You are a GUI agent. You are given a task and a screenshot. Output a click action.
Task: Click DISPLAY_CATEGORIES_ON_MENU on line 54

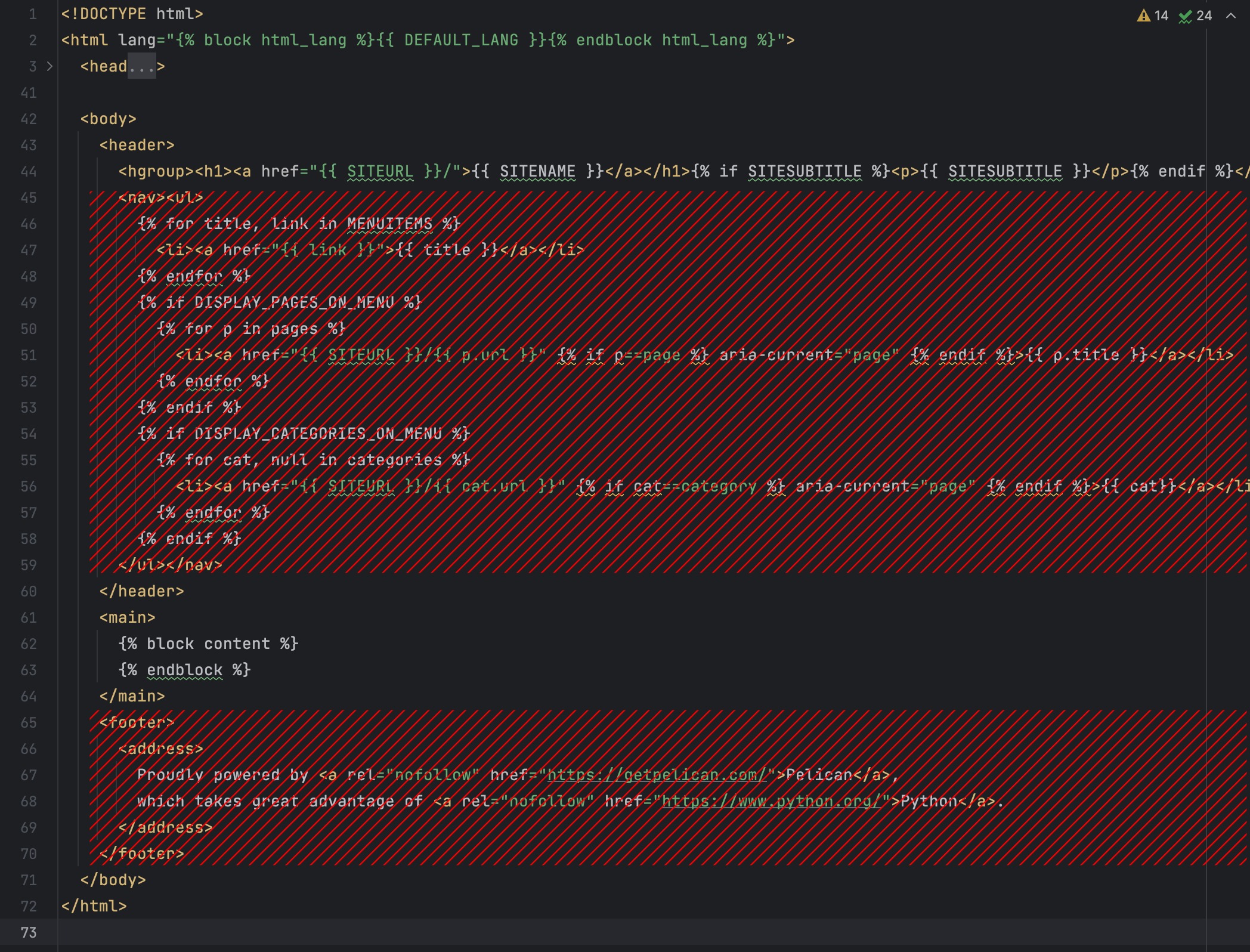tap(318, 434)
